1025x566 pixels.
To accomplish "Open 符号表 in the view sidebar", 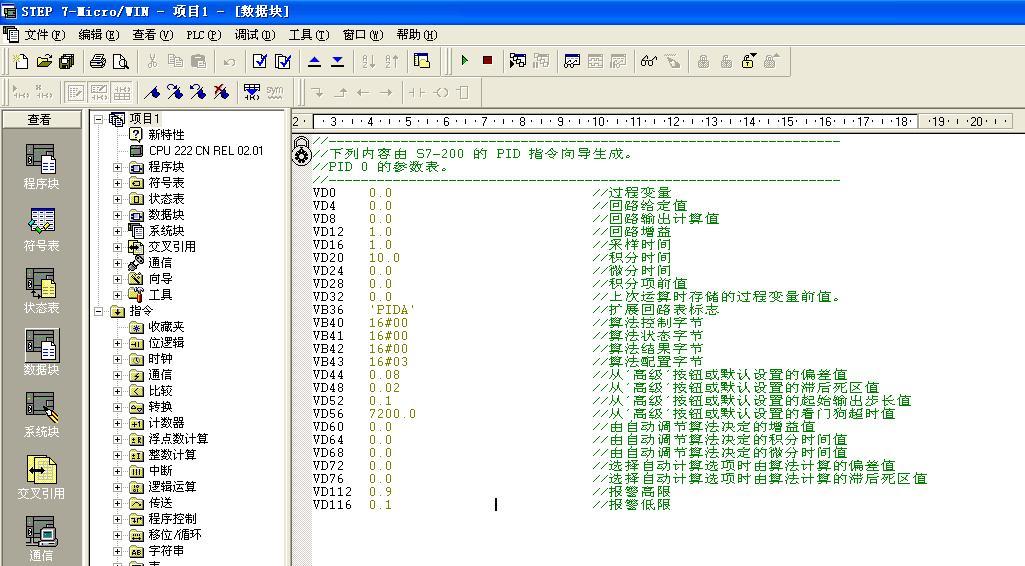I will pos(41,229).
